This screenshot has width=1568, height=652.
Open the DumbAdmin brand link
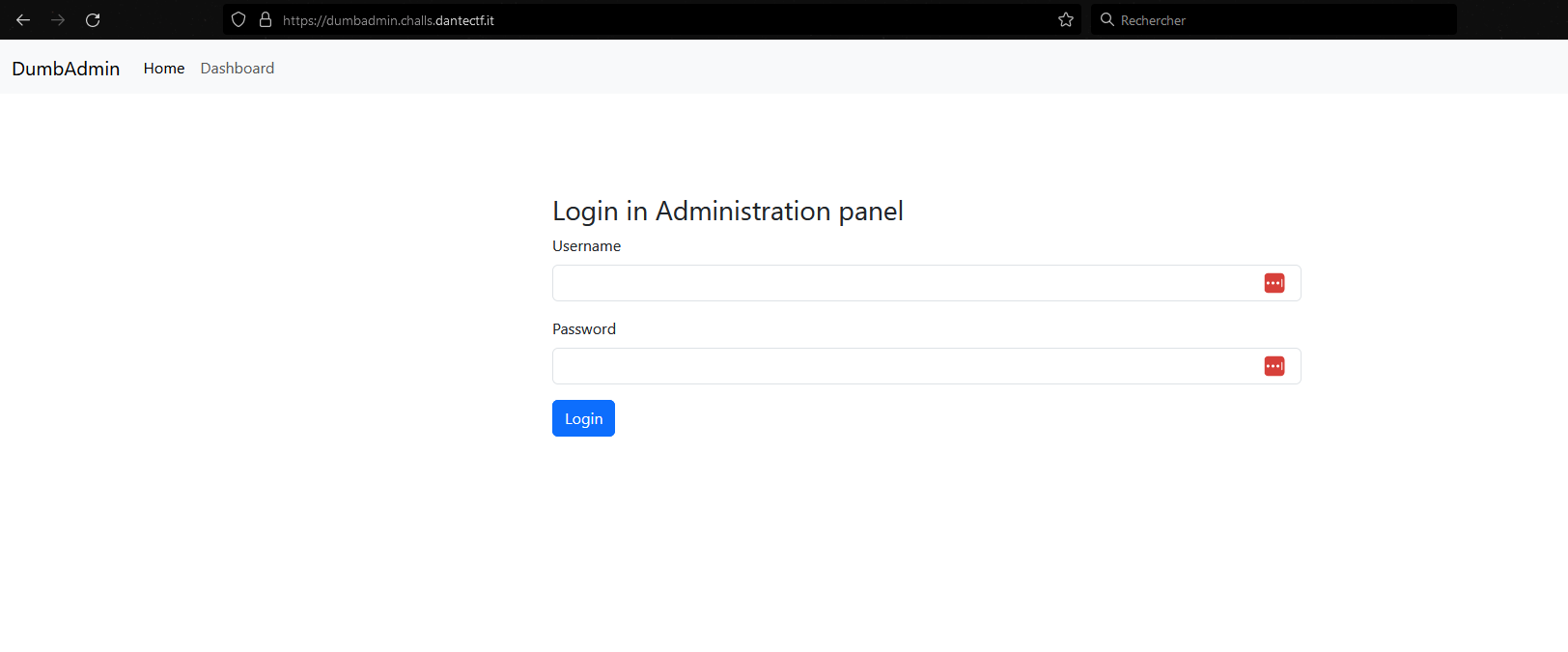(66, 69)
